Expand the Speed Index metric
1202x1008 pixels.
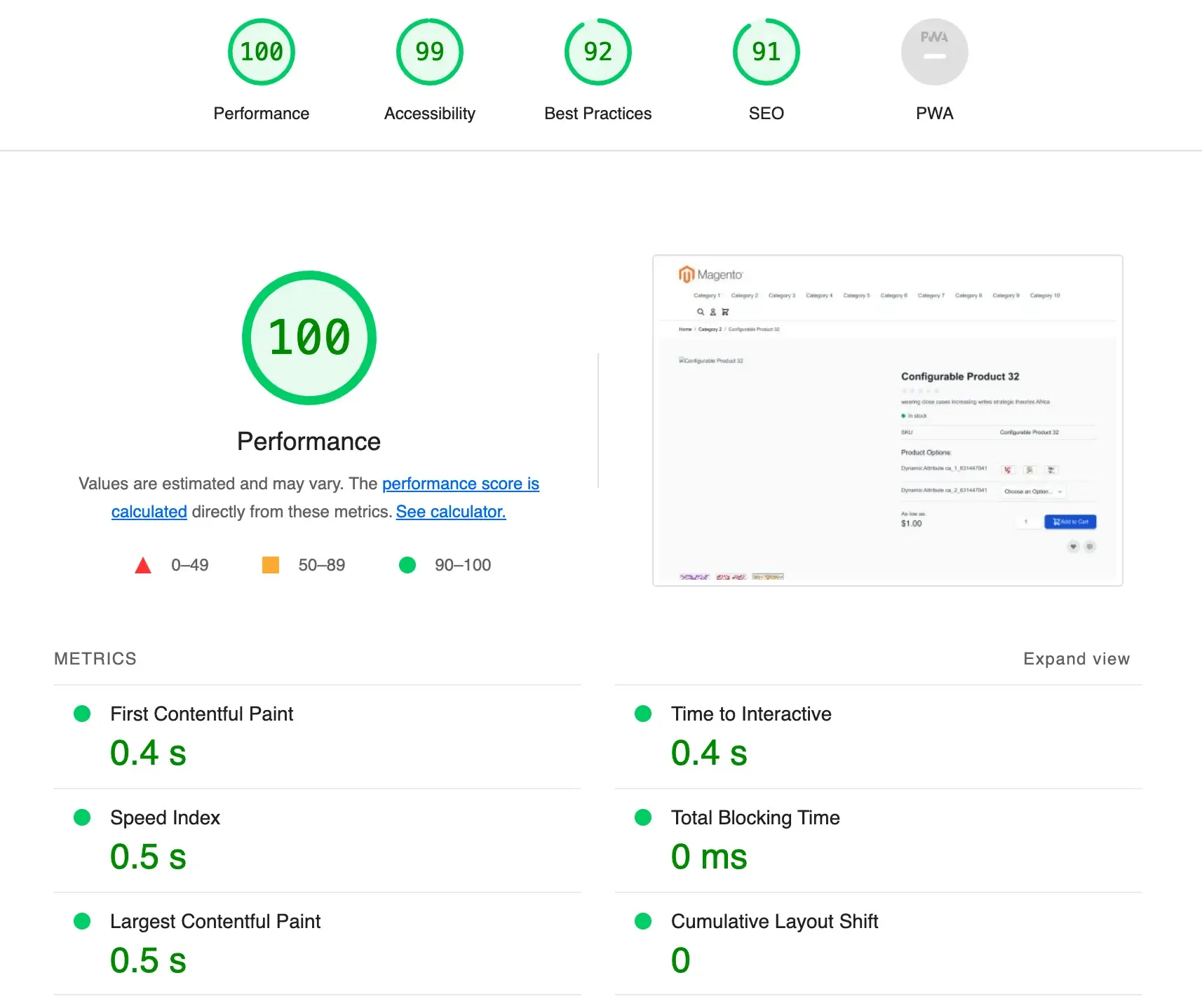coord(166,817)
